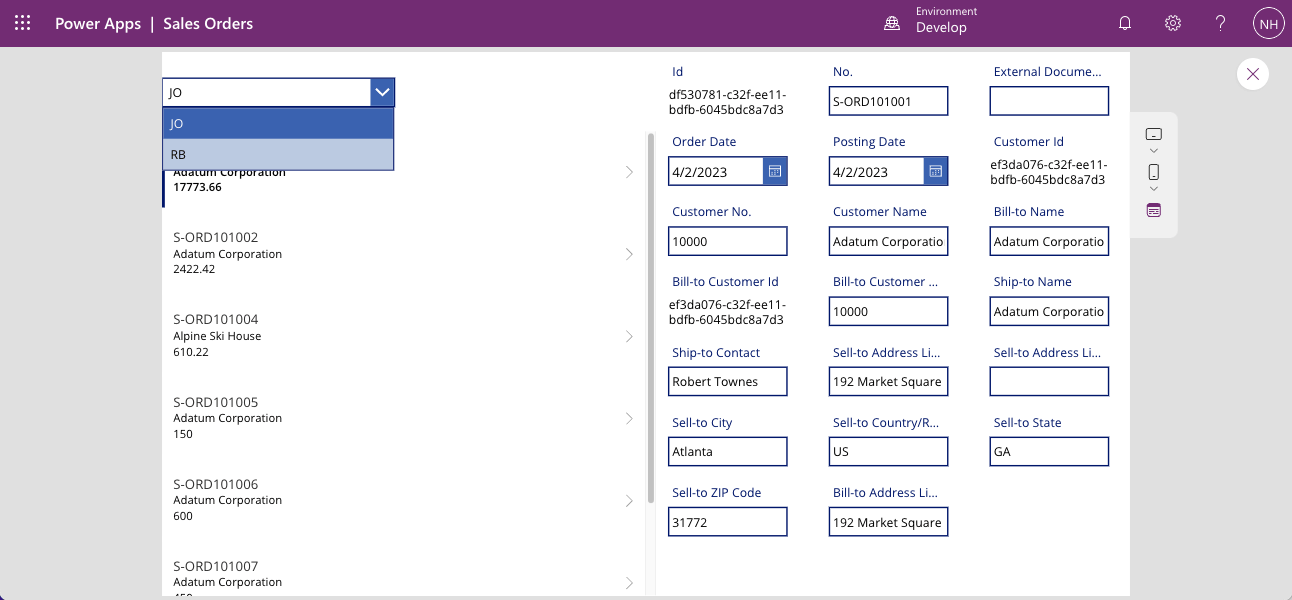Image resolution: width=1292 pixels, height=600 pixels.
Task: Click the Bill-to Name field
Action: click(x=1049, y=241)
